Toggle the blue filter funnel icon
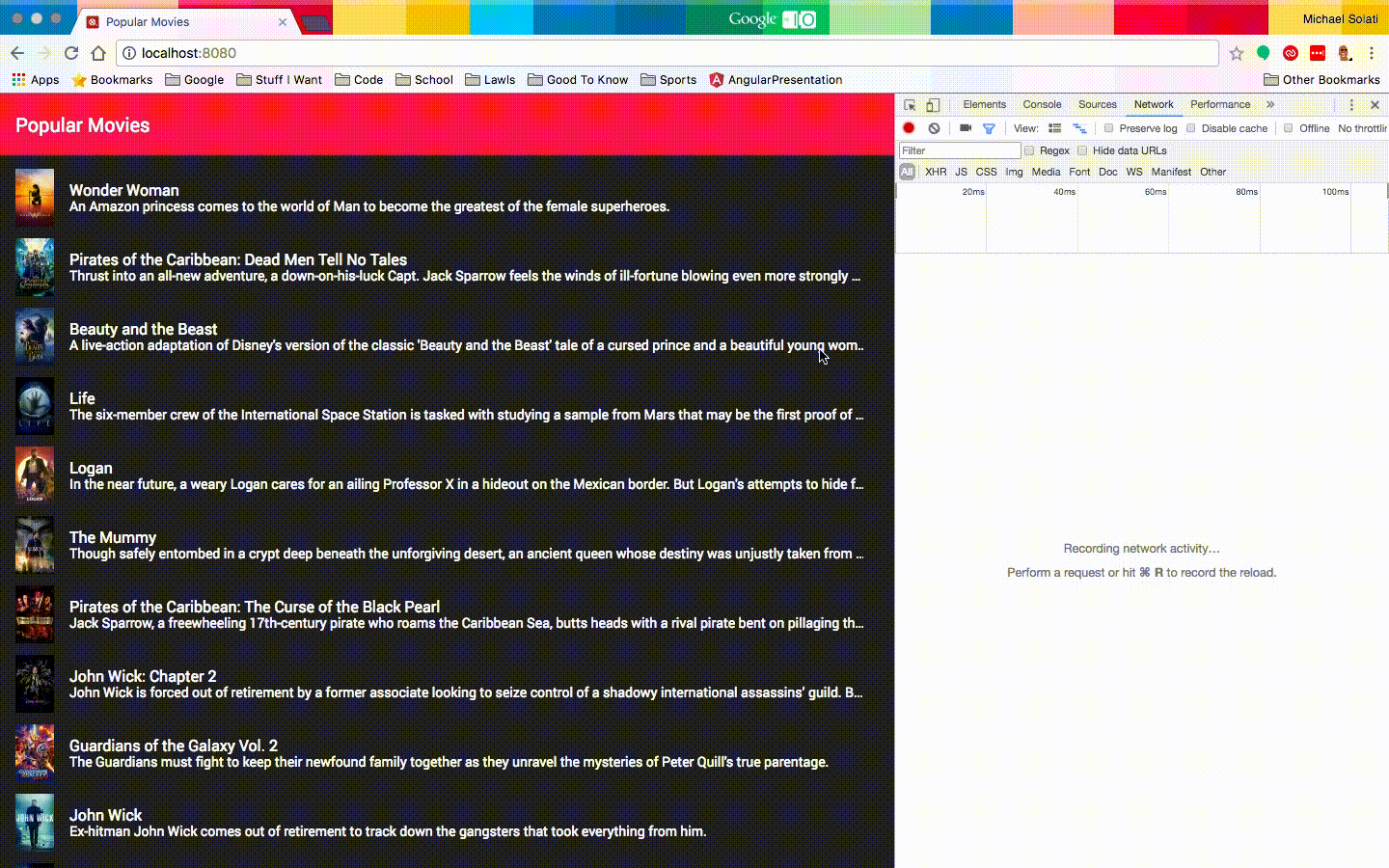This screenshot has height=868, width=1389. pyautogui.click(x=989, y=128)
